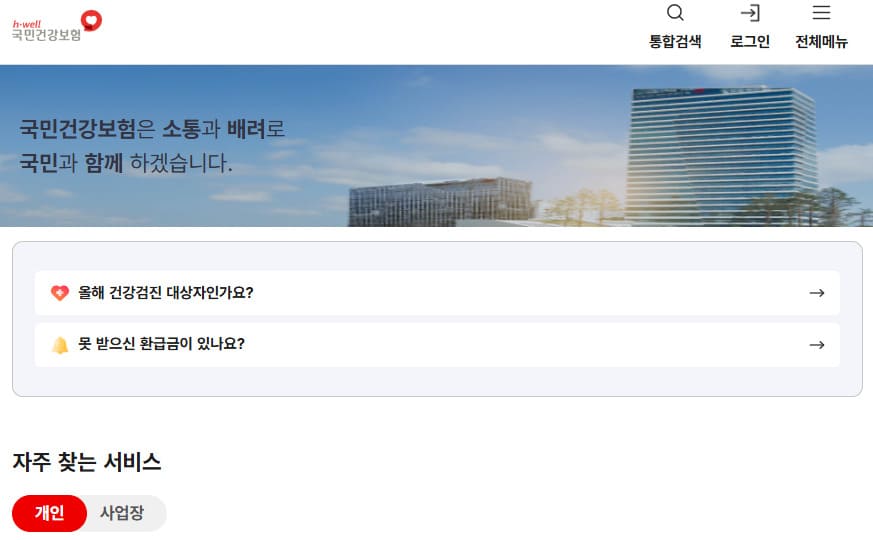Viewport: 873px width, 540px height.
Task: Click the magnifying glass search icon
Action: 675,13
